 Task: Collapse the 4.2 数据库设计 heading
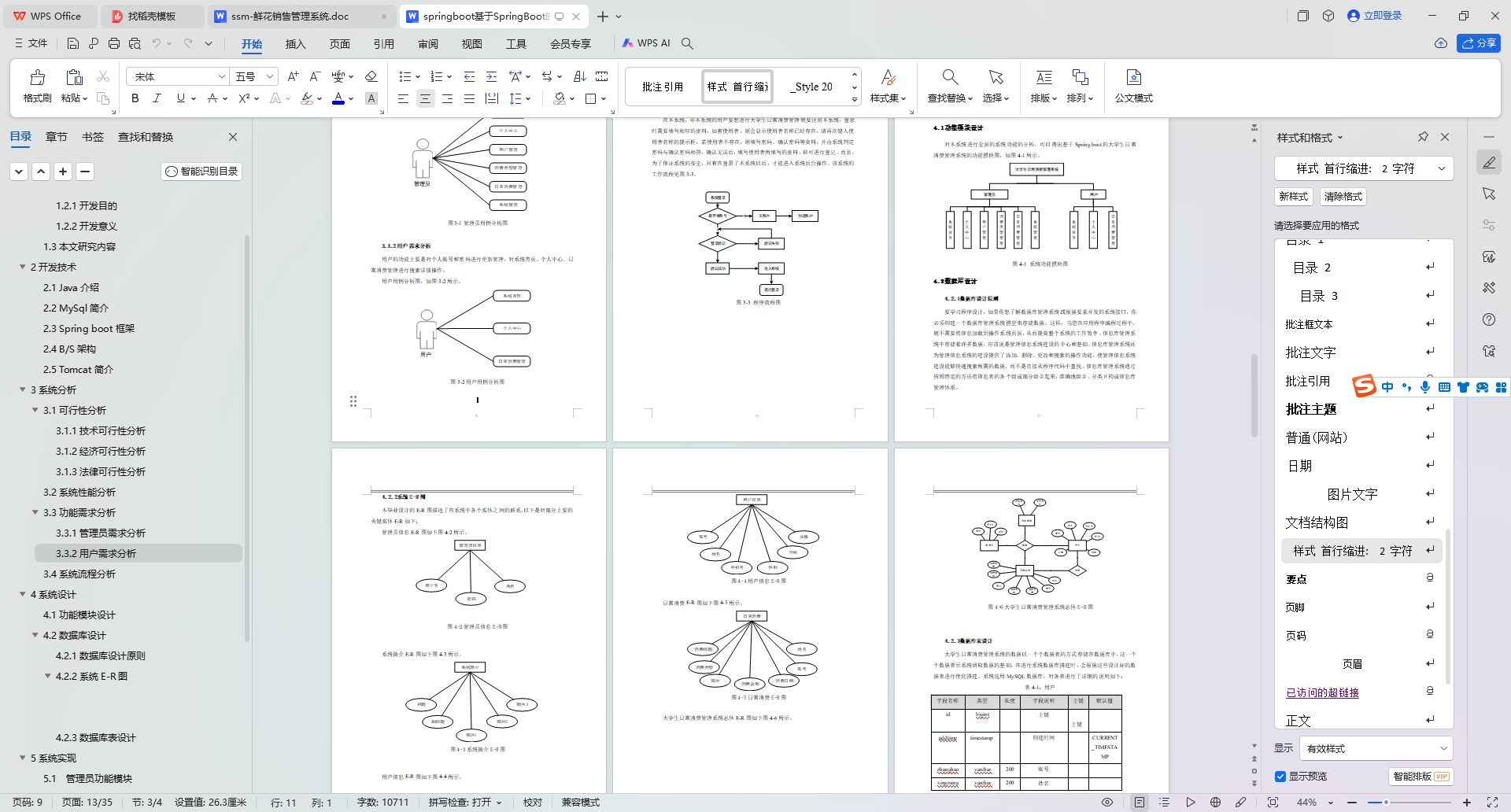pyautogui.click(x=35, y=635)
